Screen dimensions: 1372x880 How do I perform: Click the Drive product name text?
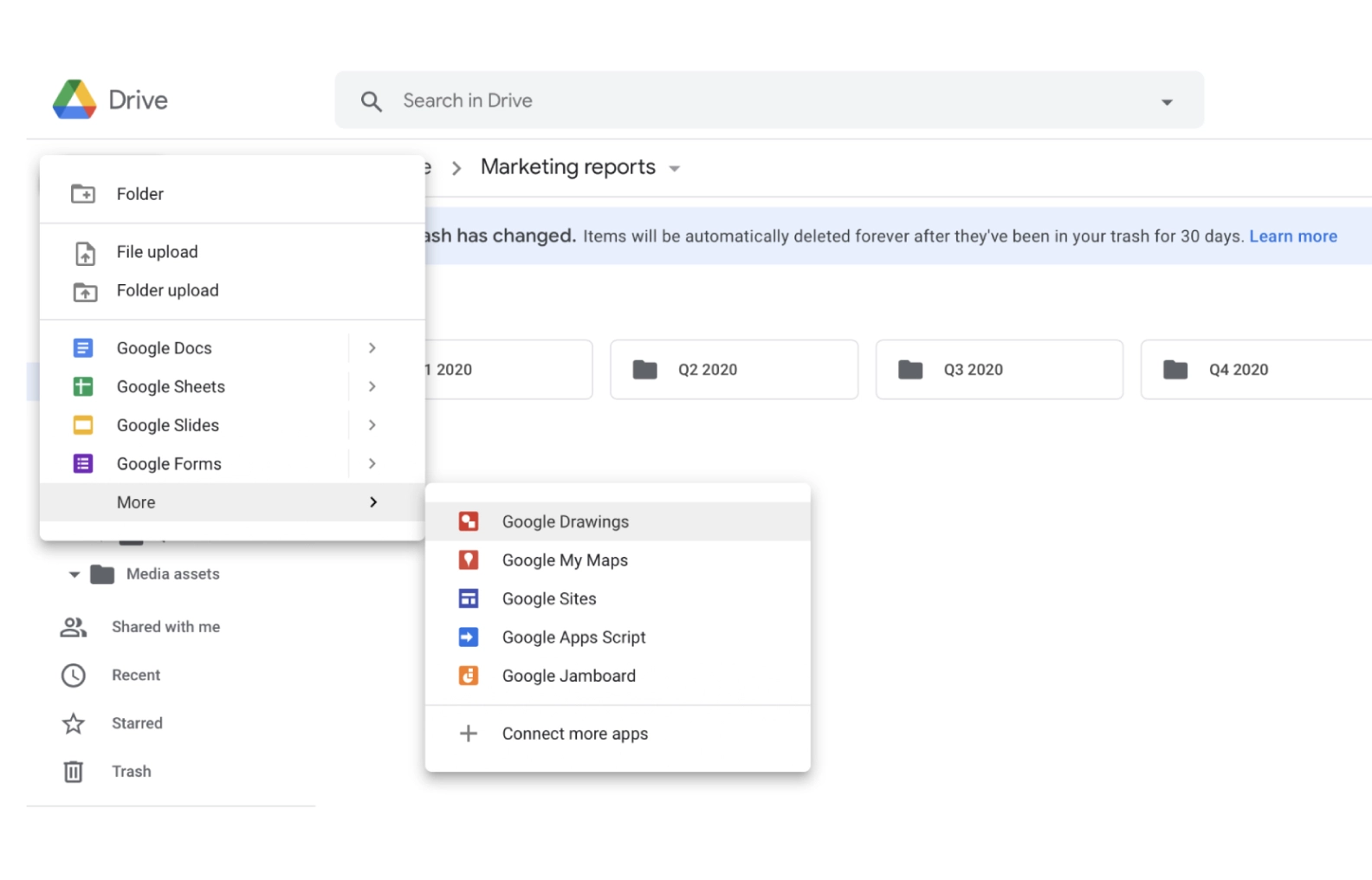point(138,100)
